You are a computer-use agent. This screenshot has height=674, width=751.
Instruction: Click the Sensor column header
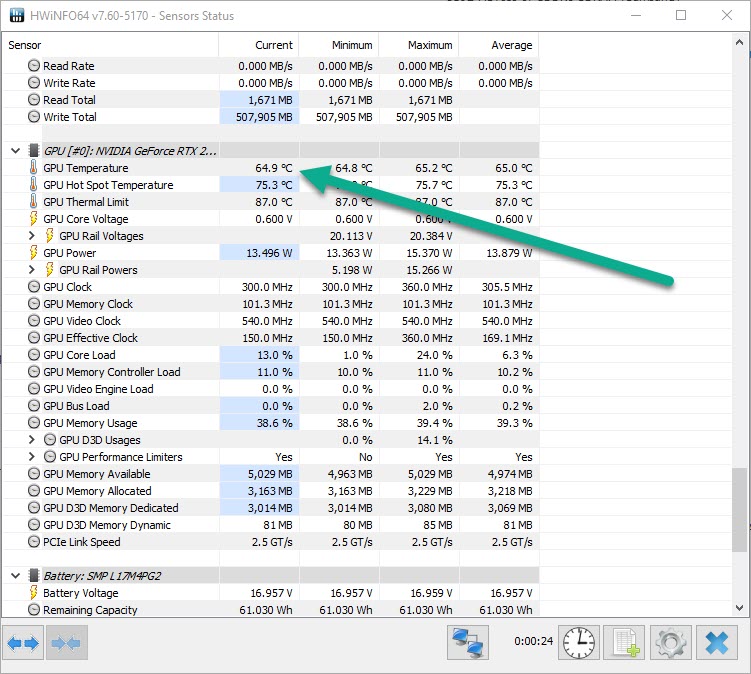pyautogui.click(x=111, y=45)
